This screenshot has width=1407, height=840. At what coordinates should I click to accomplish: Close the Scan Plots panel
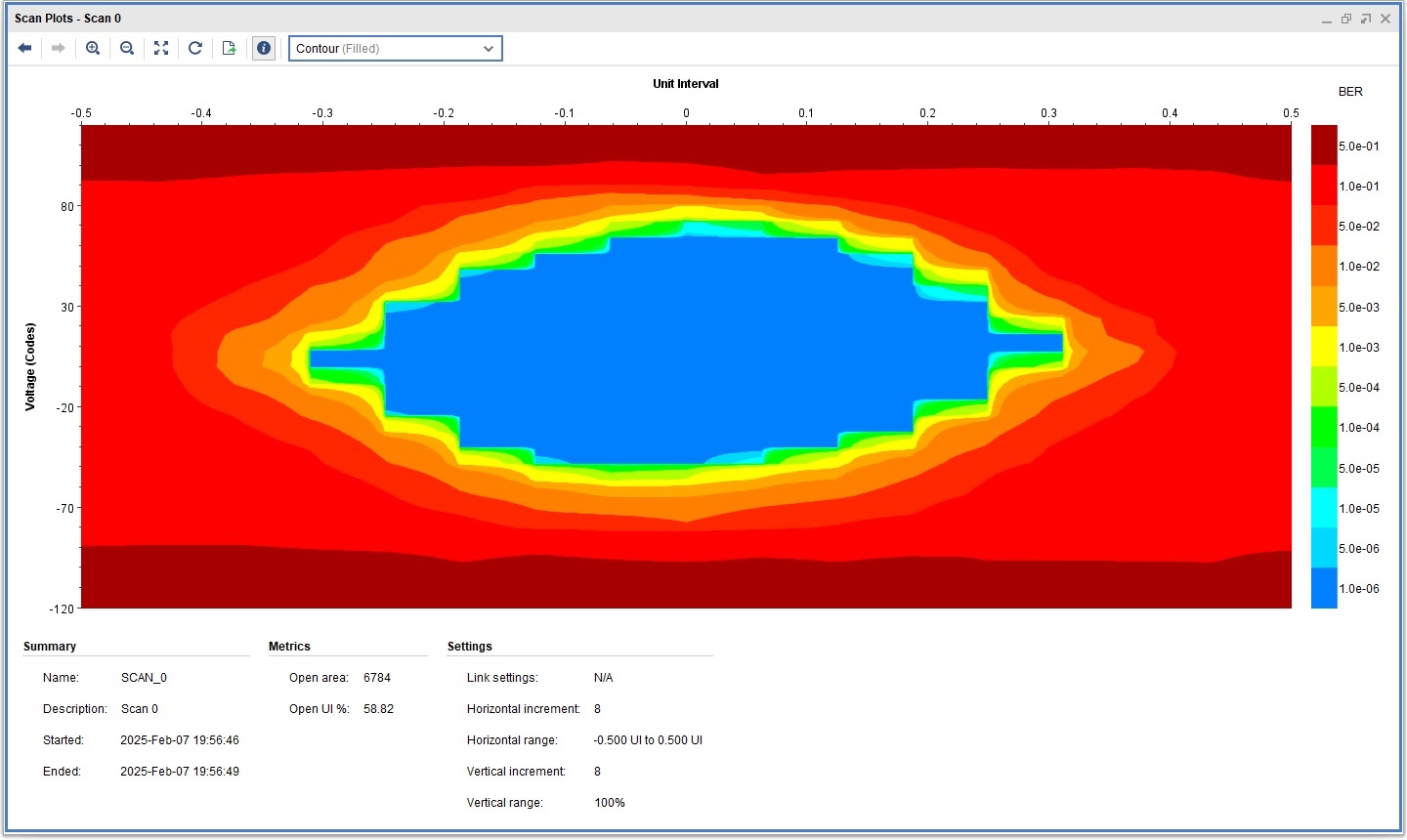tap(1386, 19)
